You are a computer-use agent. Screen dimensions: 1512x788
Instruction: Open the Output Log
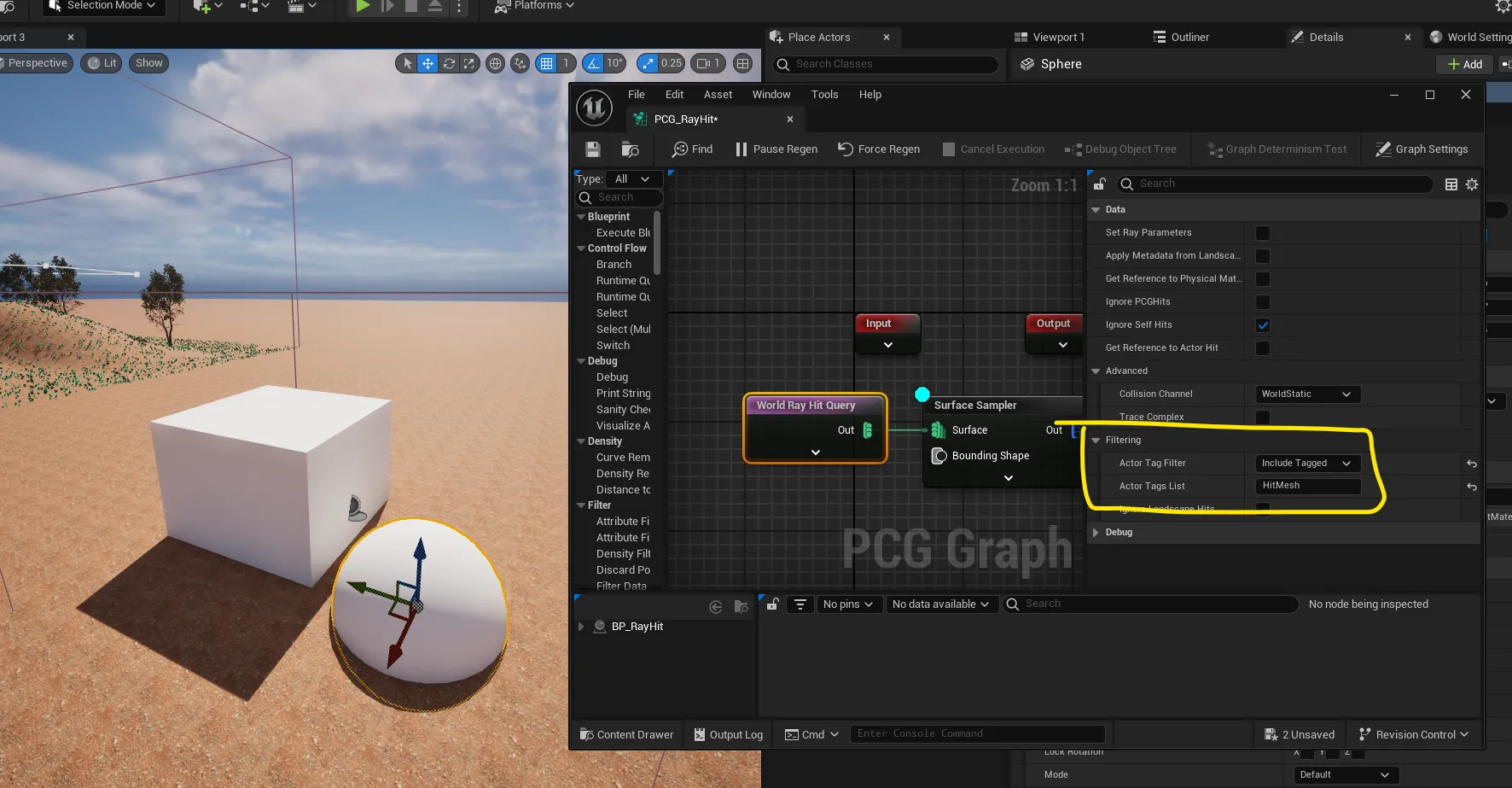pos(728,735)
